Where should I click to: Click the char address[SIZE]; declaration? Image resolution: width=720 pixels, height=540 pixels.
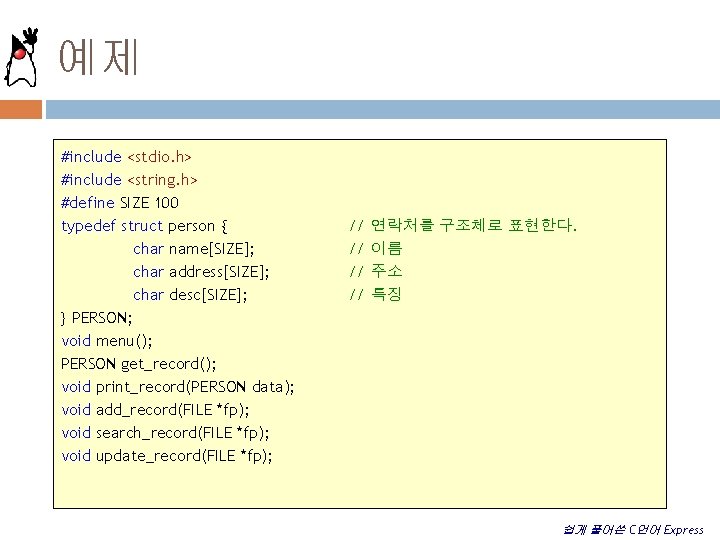point(201,272)
